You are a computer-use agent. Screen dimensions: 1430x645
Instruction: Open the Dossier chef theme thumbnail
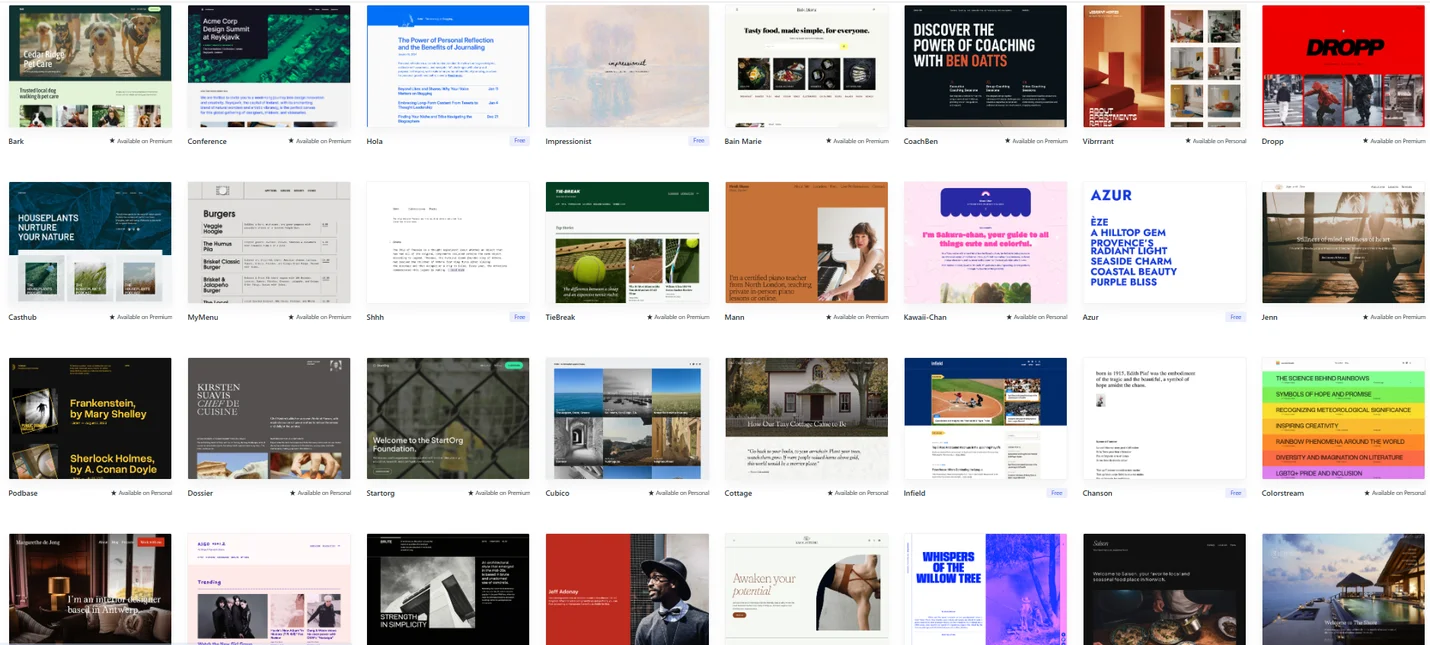pyautogui.click(x=269, y=419)
